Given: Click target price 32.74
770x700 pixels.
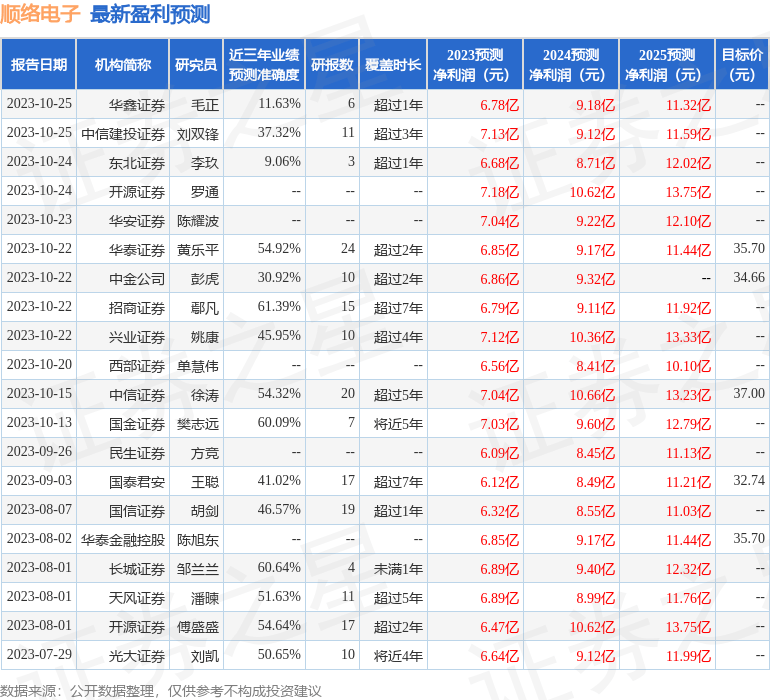Looking at the screenshot, I should click(x=749, y=480).
